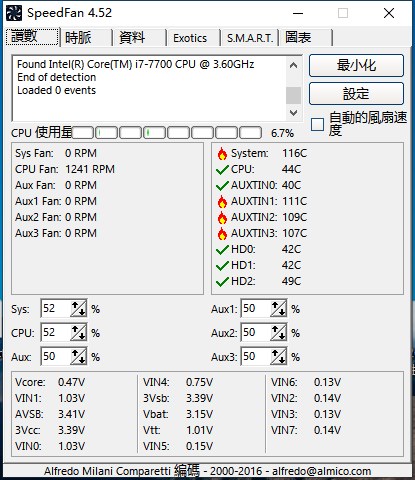Click the checkmark icon next to HD1
Viewport: 415px width, 480px height.
[222, 266]
